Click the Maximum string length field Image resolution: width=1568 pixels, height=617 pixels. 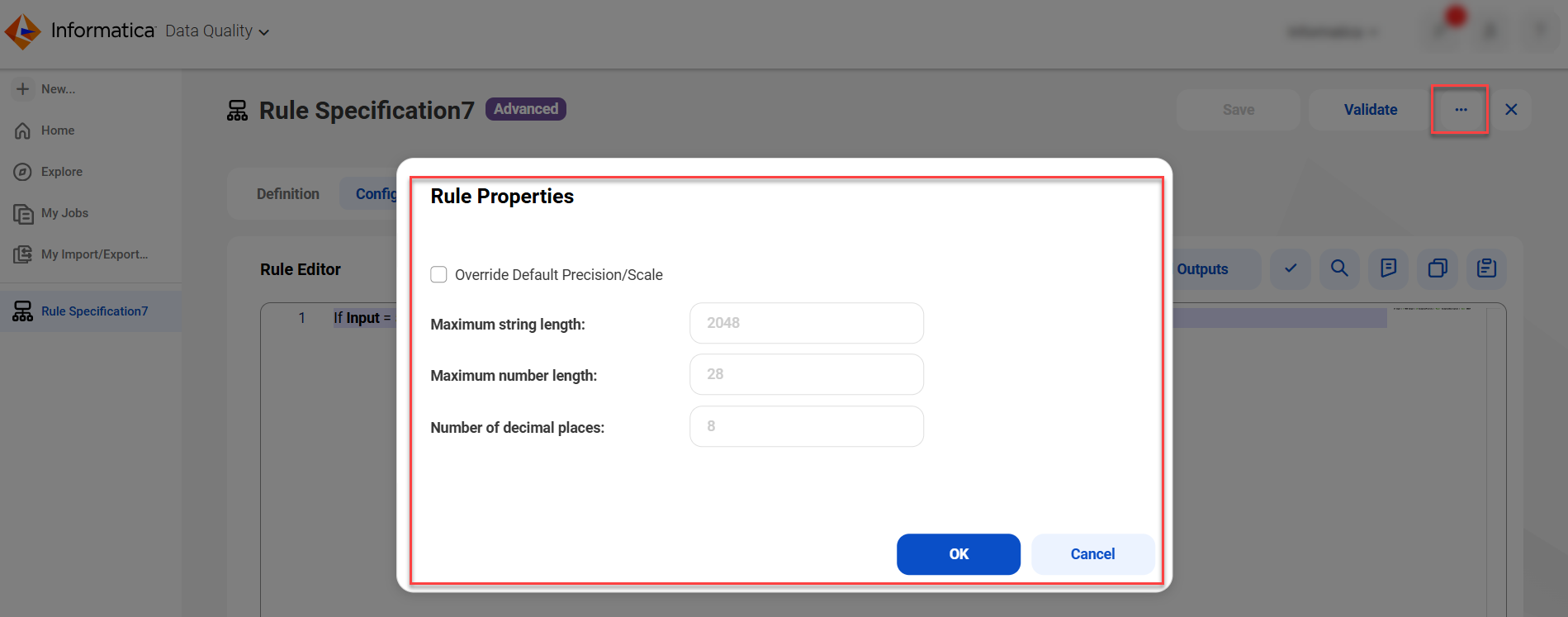pos(807,323)
